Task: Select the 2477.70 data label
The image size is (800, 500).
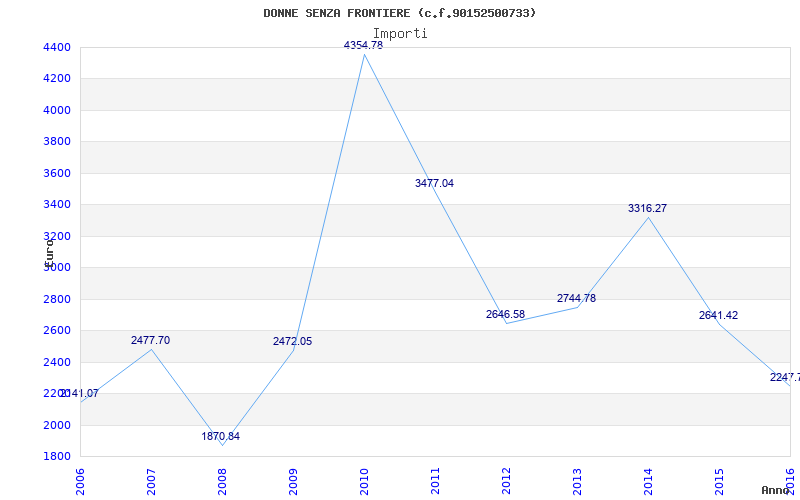Action: pos(151,340)
